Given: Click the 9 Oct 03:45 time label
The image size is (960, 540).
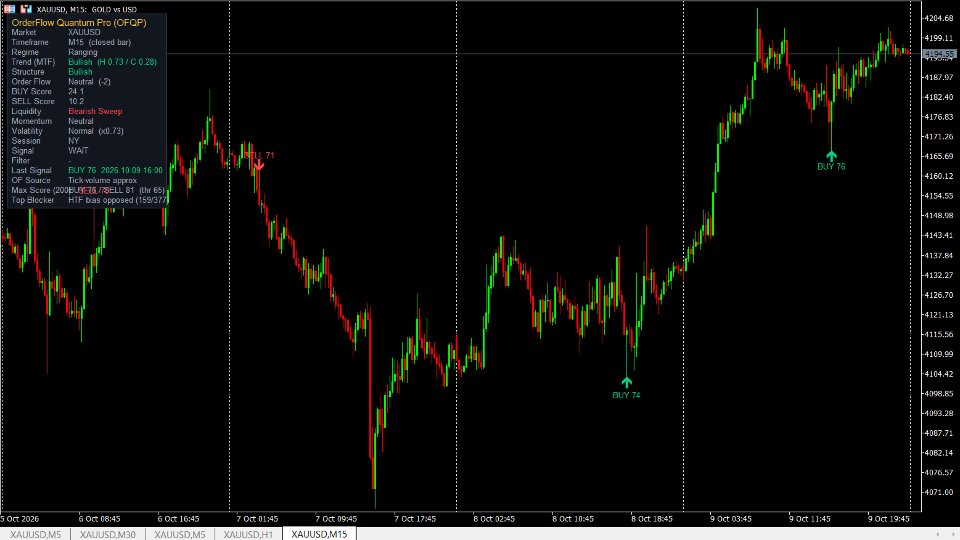Looking at the screenshot, I should (731, 519).
